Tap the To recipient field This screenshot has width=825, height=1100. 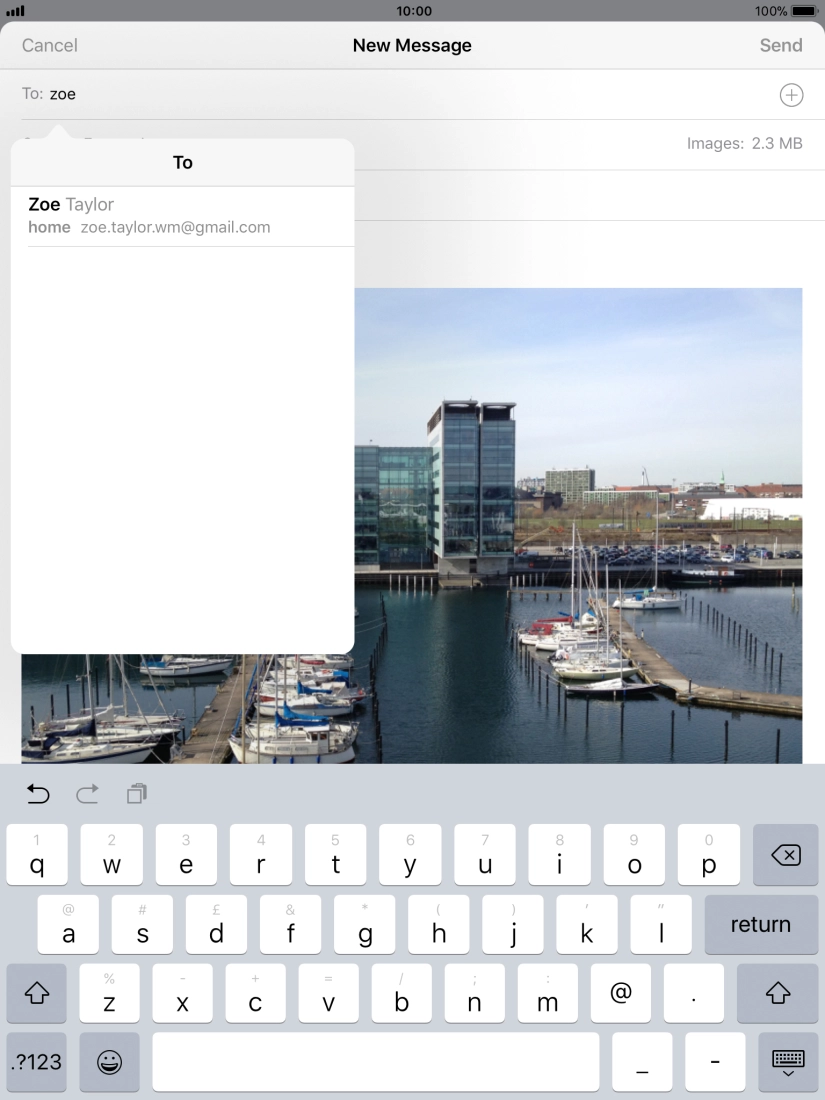coord(400,95)
